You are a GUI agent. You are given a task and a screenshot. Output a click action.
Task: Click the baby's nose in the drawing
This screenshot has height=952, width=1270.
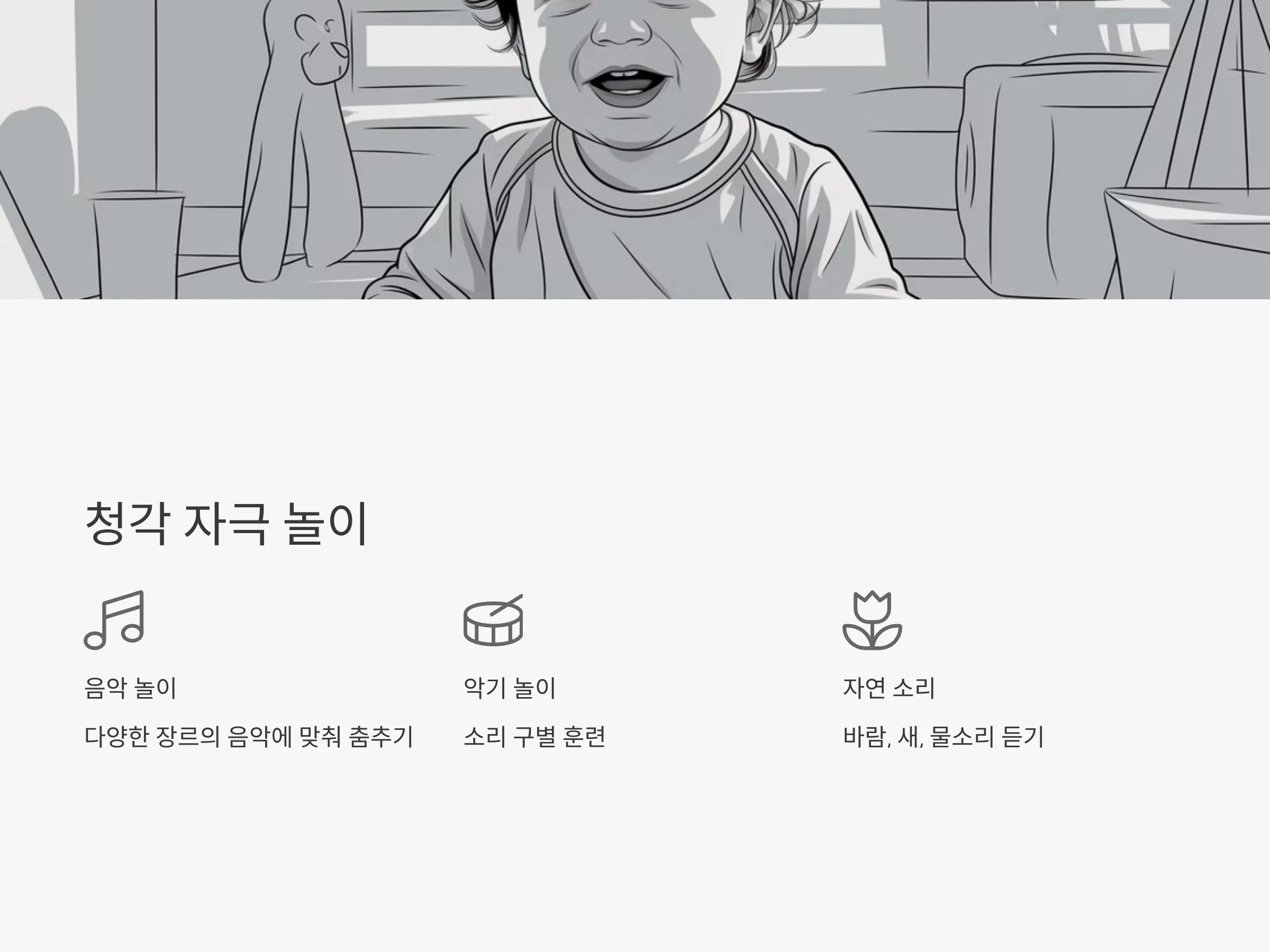(621, 28)
